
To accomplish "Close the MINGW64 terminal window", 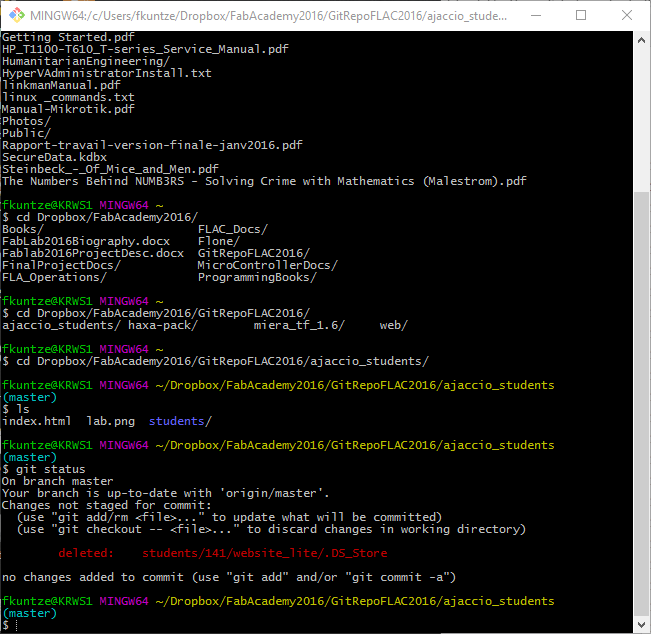I will coord(627,15).
